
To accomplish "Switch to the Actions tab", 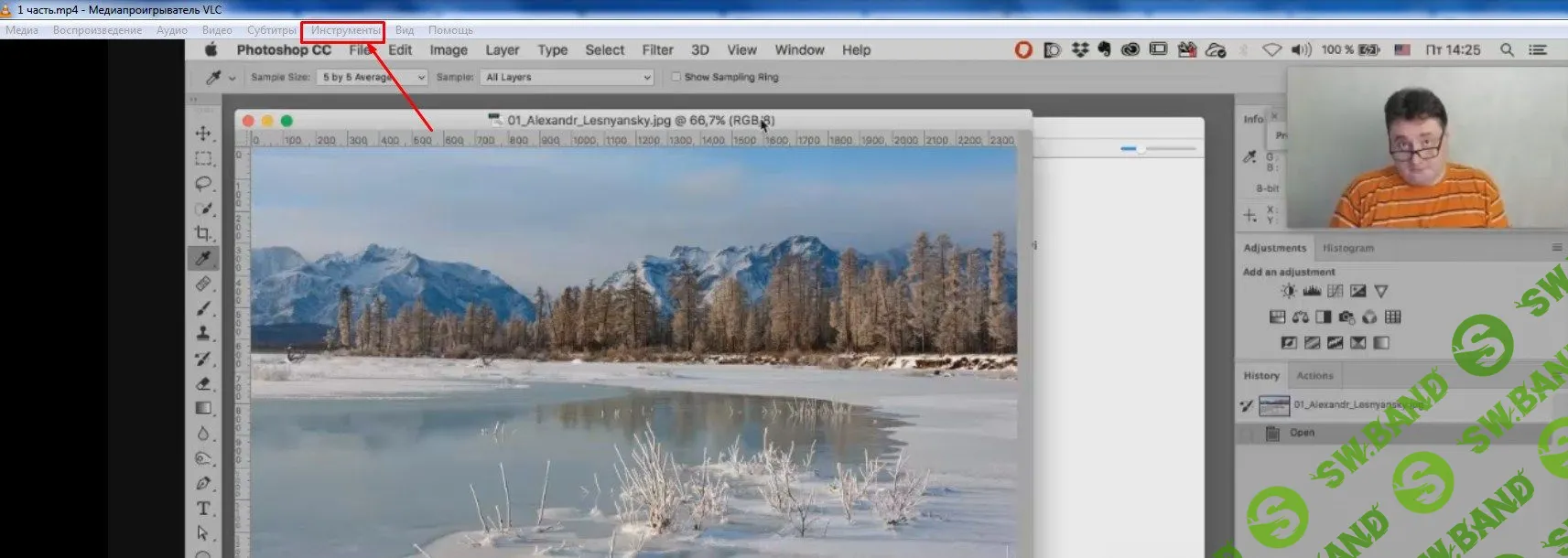I will click(1314, 375).
